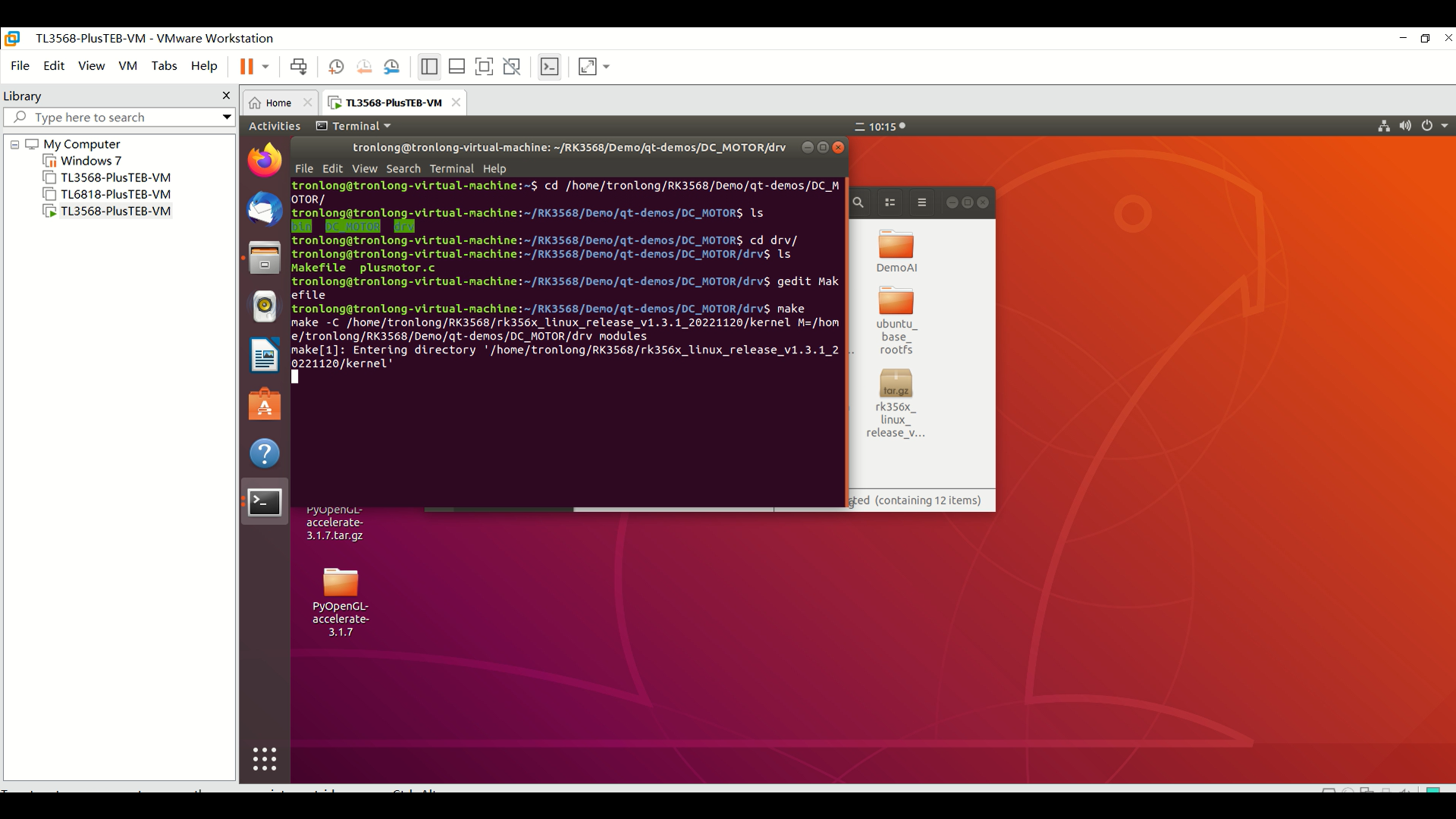This screenshot has height=819, width=1456.
Task: Toggle the power/session icon in taskbar
Action: pos(1427,126)
